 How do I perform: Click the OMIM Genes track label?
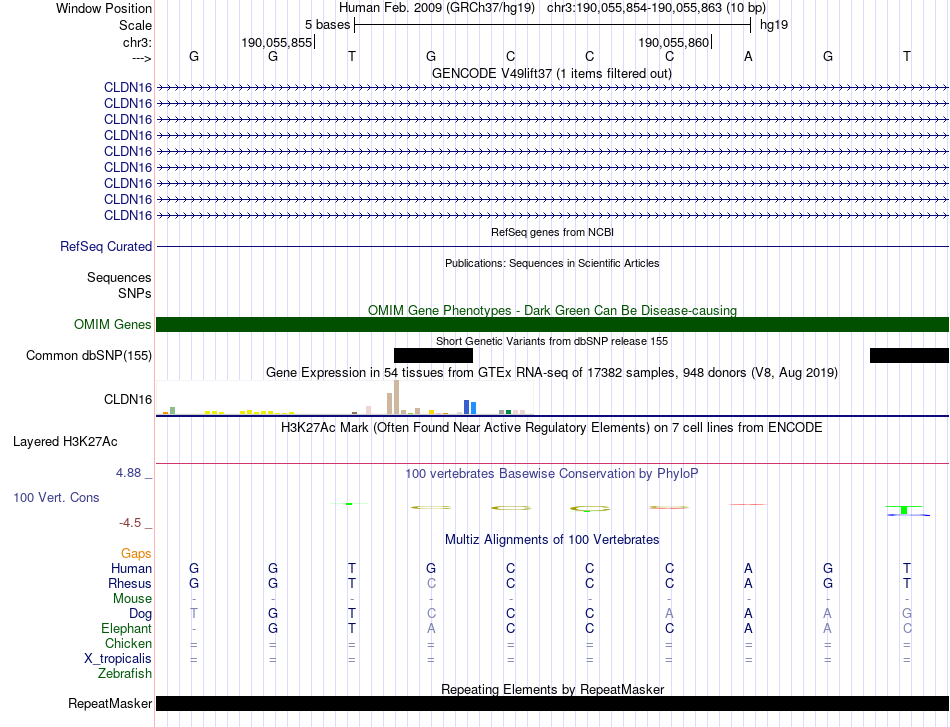[x=113, y=324]
